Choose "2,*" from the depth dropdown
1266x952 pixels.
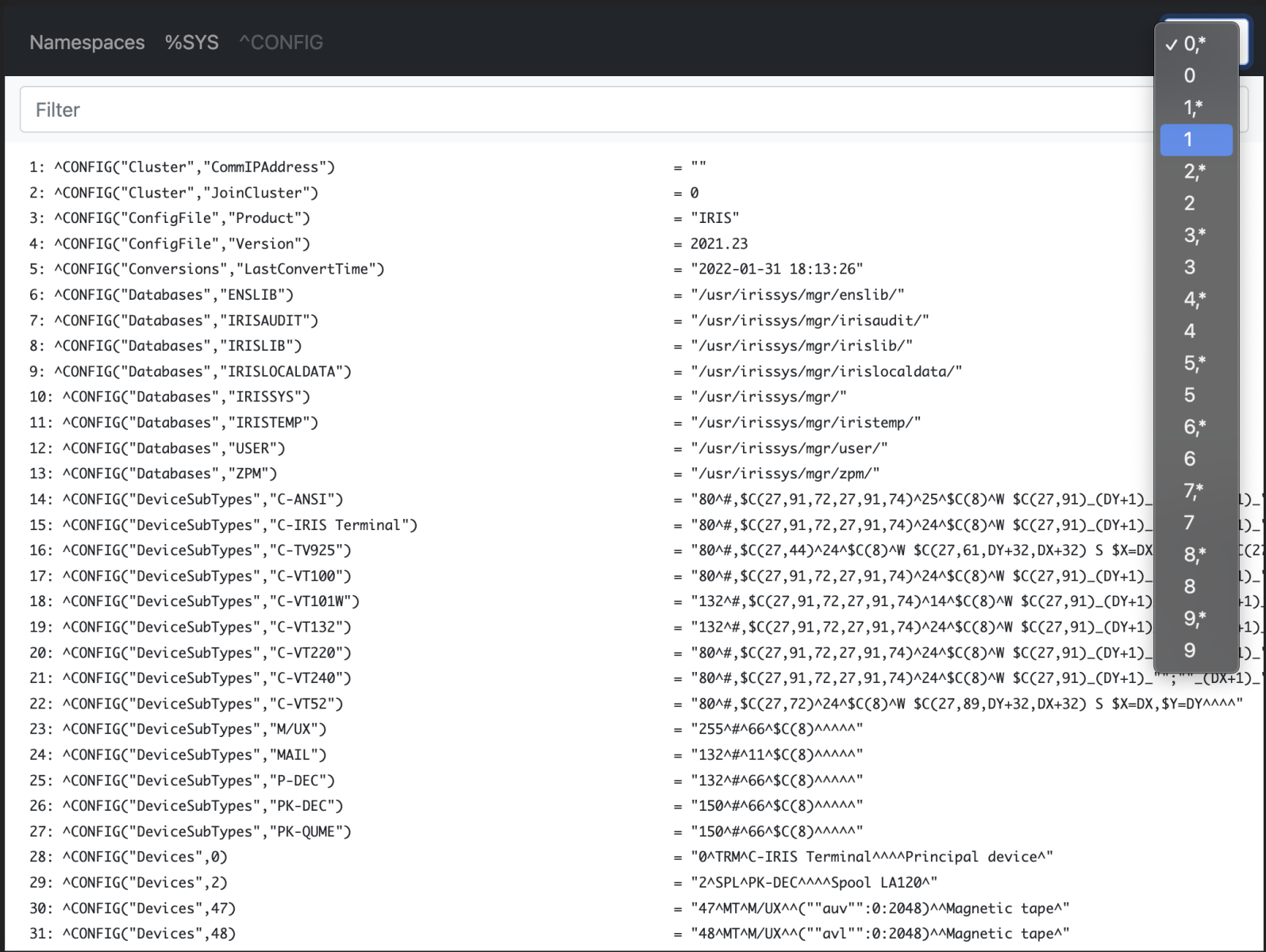tap(1195, 171)
